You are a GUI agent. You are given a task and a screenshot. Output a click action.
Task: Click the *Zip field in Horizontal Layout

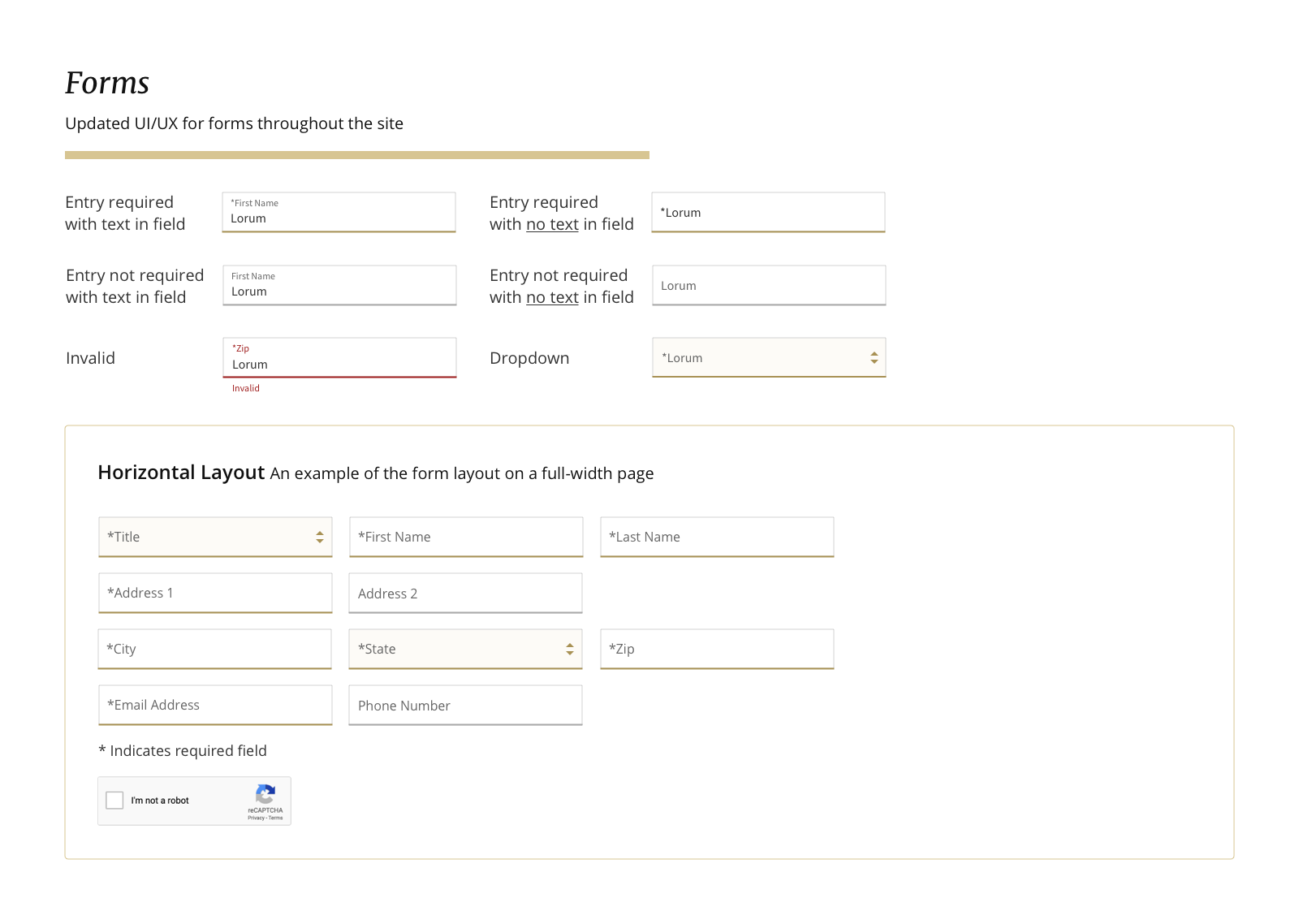[717, 649]
